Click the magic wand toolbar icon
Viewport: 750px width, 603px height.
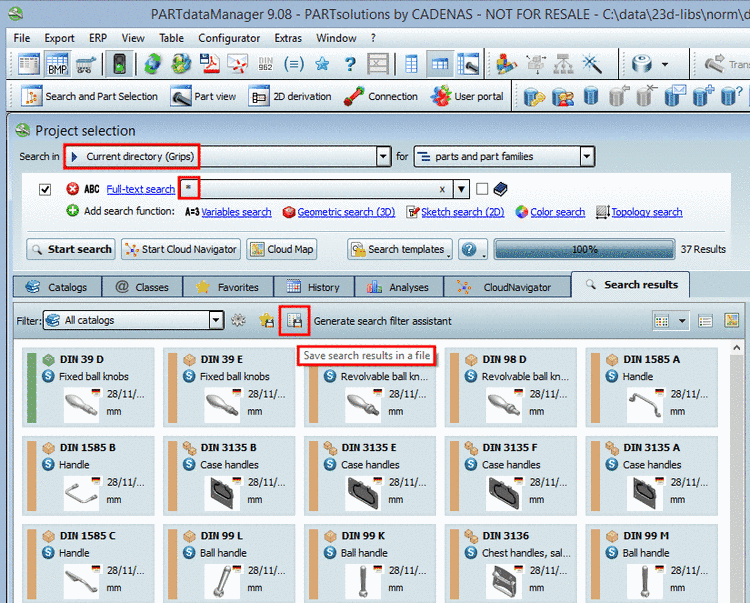point(592,64)
